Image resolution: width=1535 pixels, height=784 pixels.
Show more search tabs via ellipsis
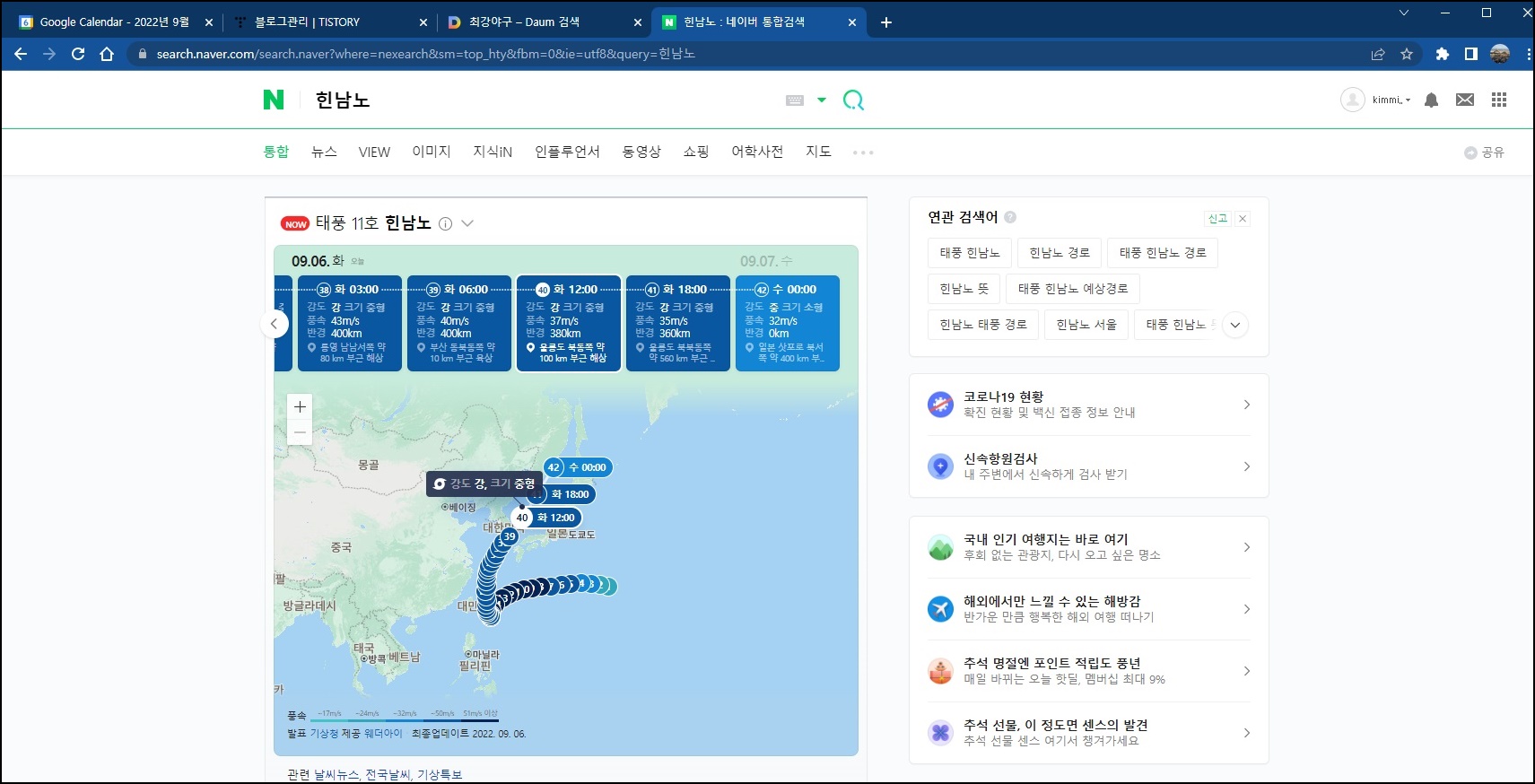pos(863,152)
